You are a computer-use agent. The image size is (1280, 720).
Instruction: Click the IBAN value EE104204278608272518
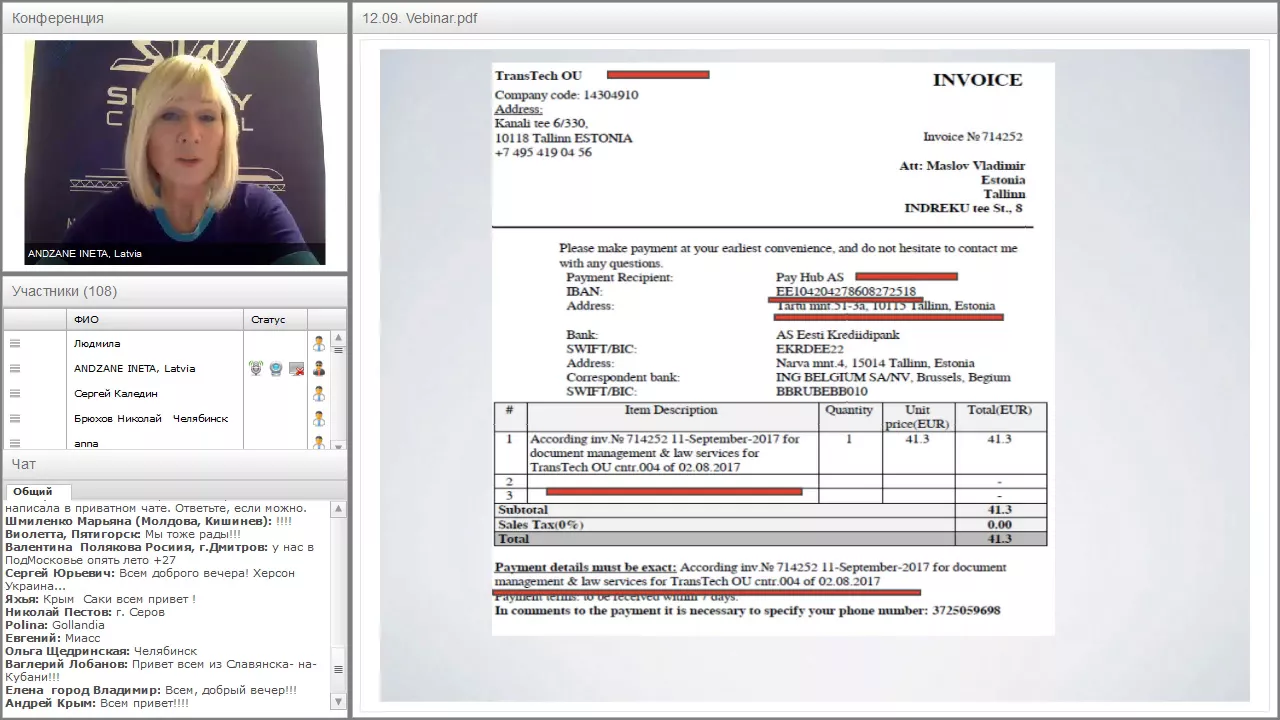pyautogui.click(x=846, y=292)
